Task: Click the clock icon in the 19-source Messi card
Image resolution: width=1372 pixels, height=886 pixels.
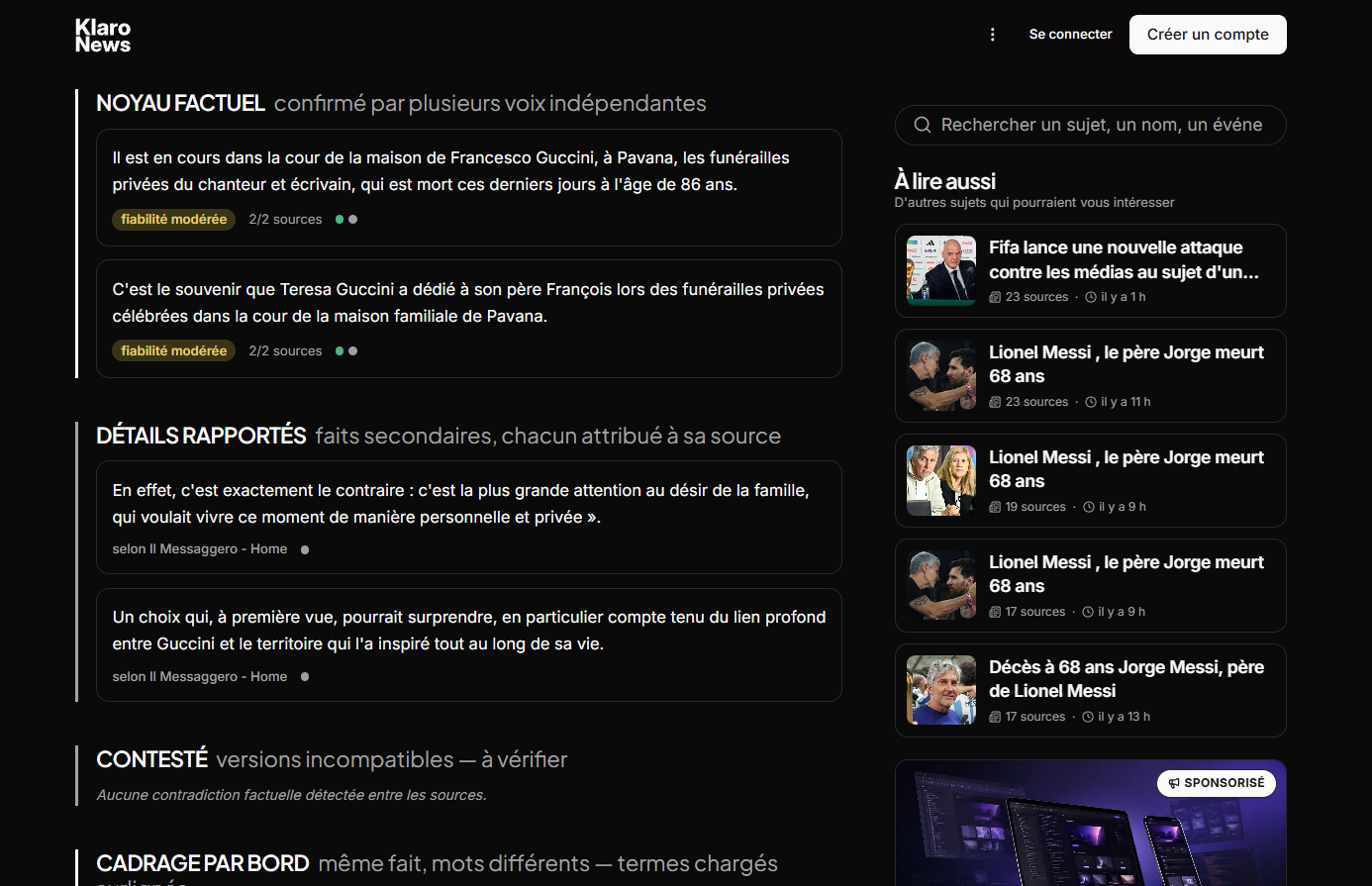Action: (1089, 507)
